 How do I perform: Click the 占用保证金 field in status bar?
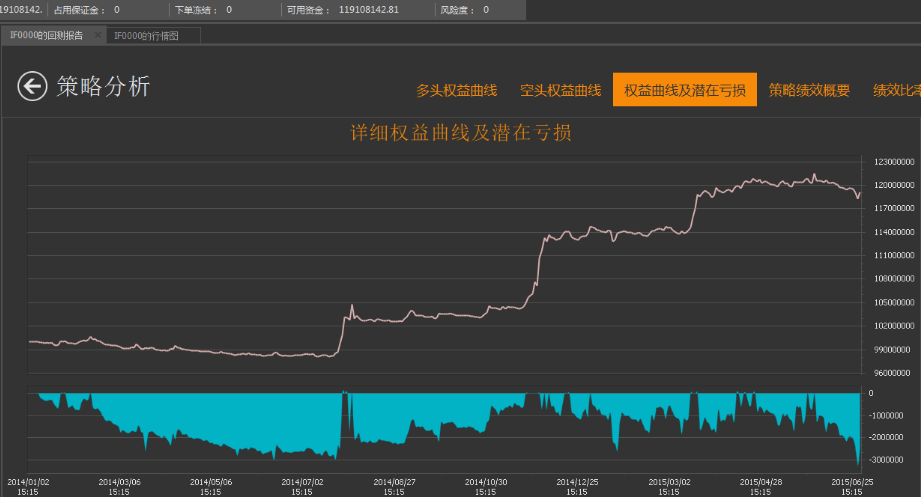(86, 10)
